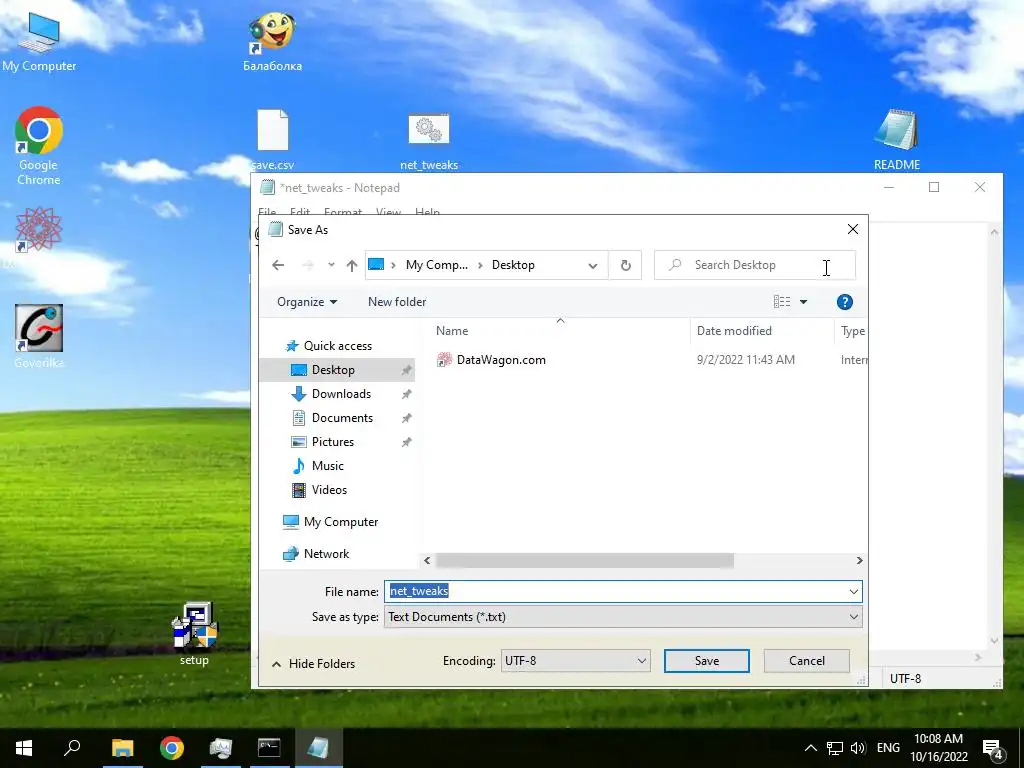Open help in Save As dialog

pyautogui.click(x=844, y=302)
